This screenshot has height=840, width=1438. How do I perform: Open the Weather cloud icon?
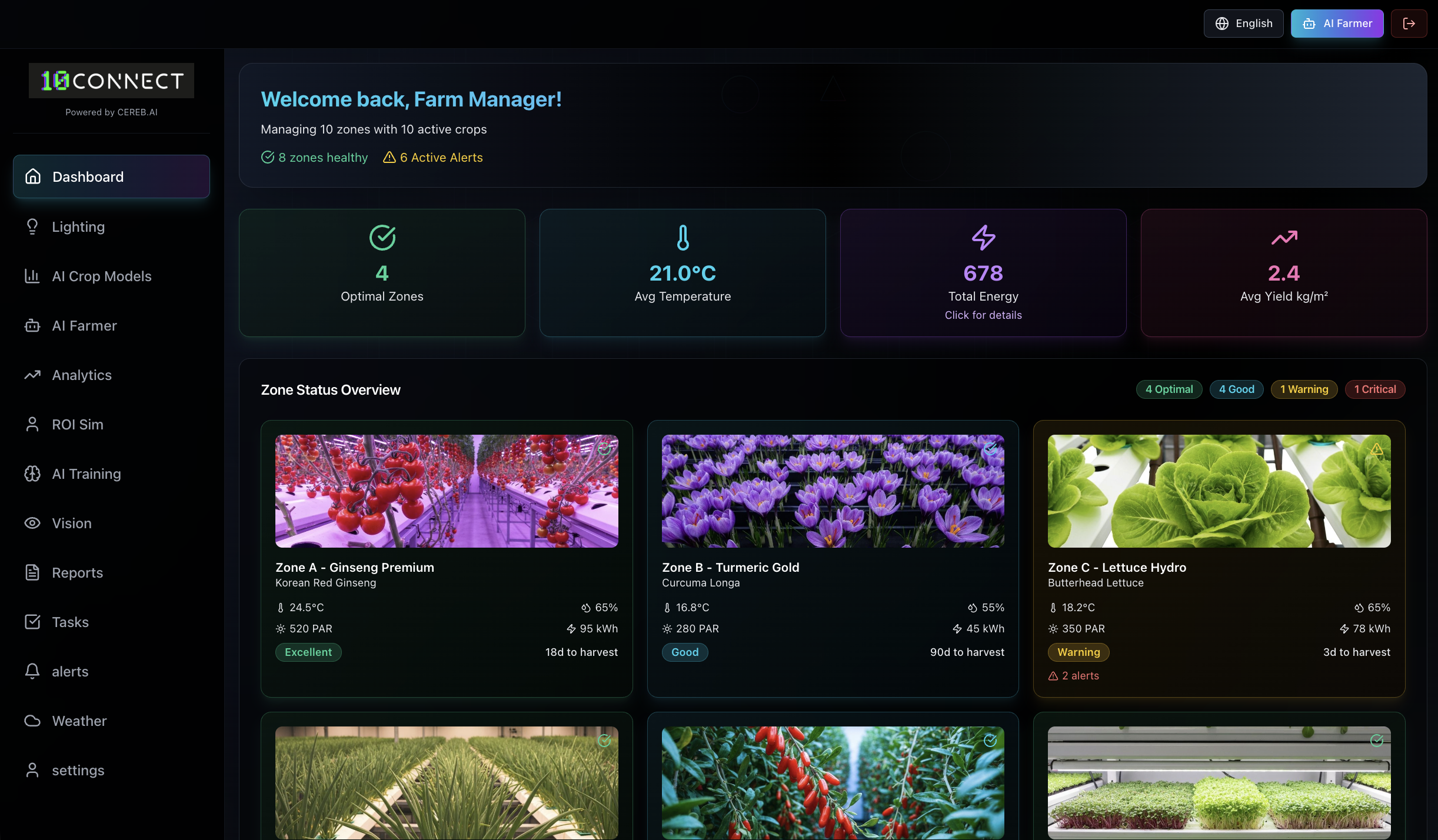point(32,721)
